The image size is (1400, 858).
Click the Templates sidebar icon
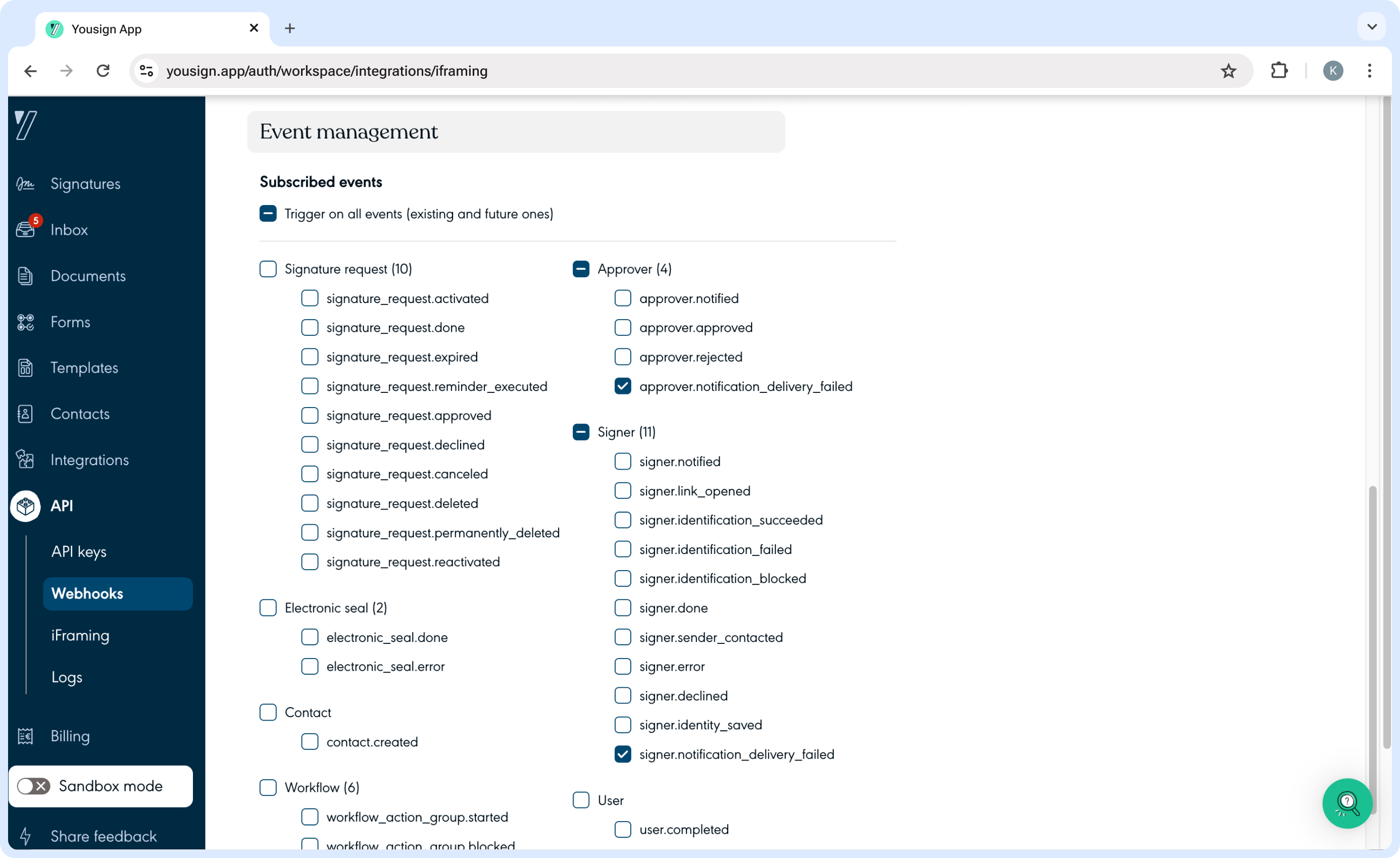point(25,368)
